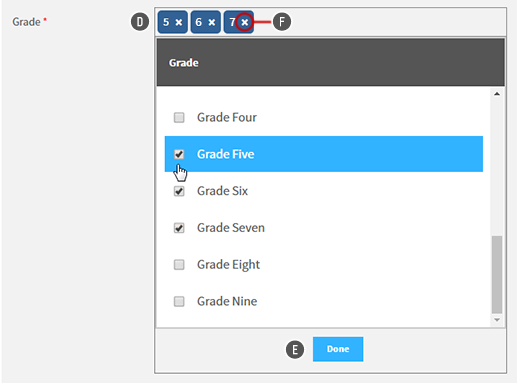
Task: Uncheck the Grade Seven checkbox
Action: tap(179, 228)
